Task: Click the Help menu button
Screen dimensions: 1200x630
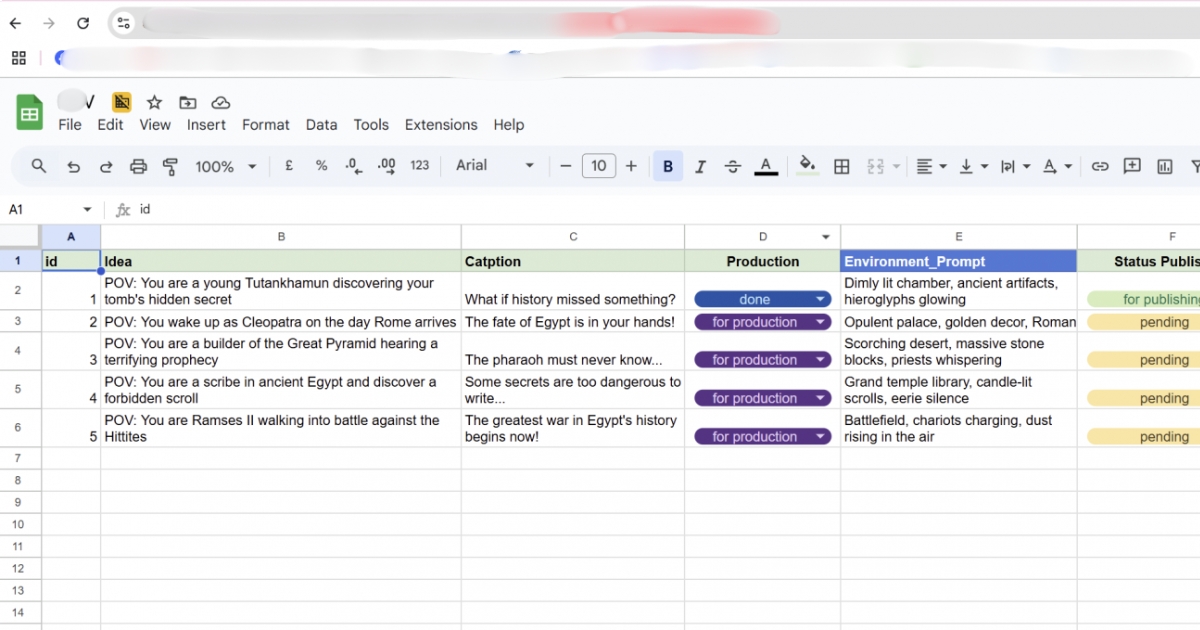Action: (x=508, y=124)
